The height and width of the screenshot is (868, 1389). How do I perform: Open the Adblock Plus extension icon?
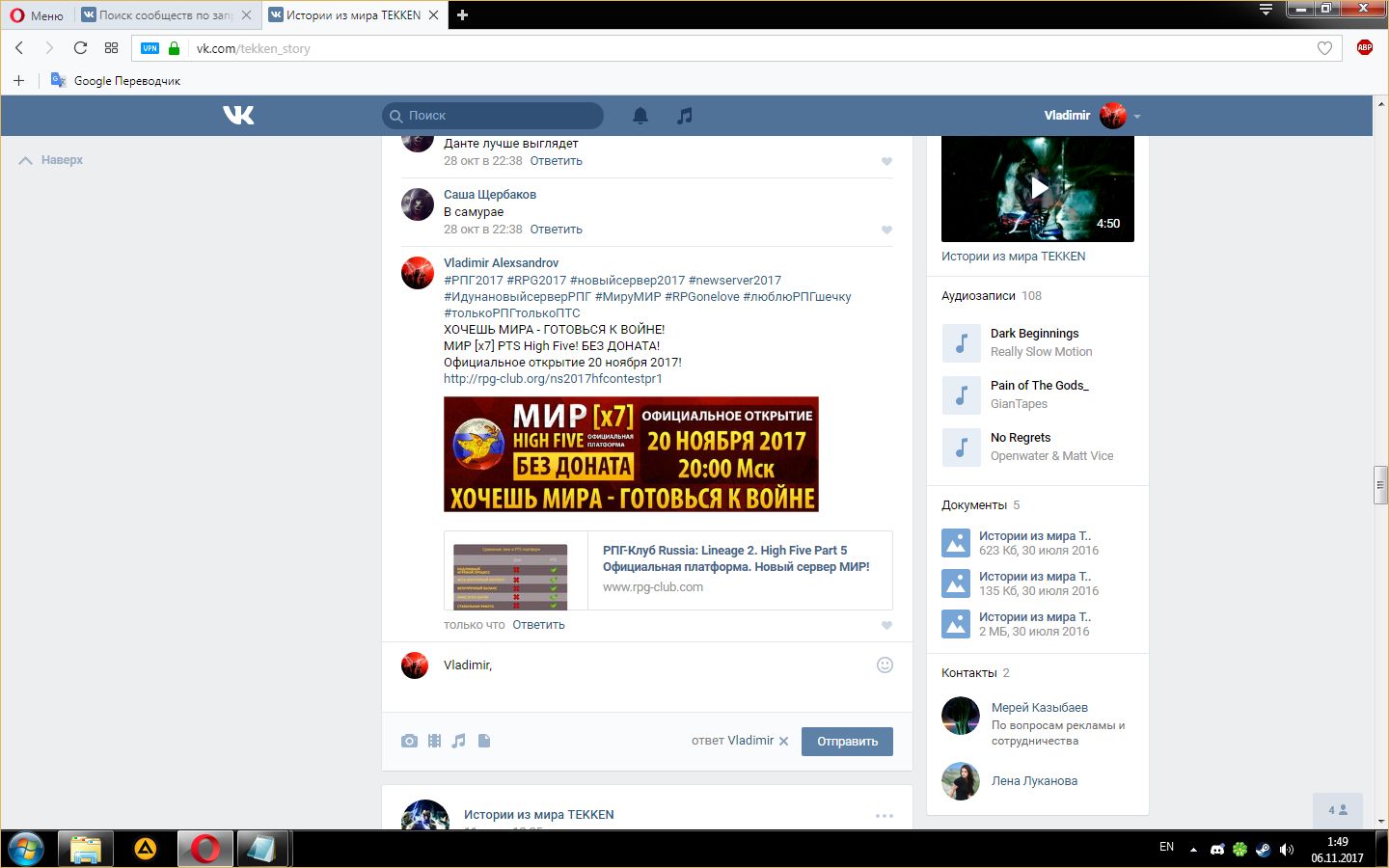pos(1365,47)
